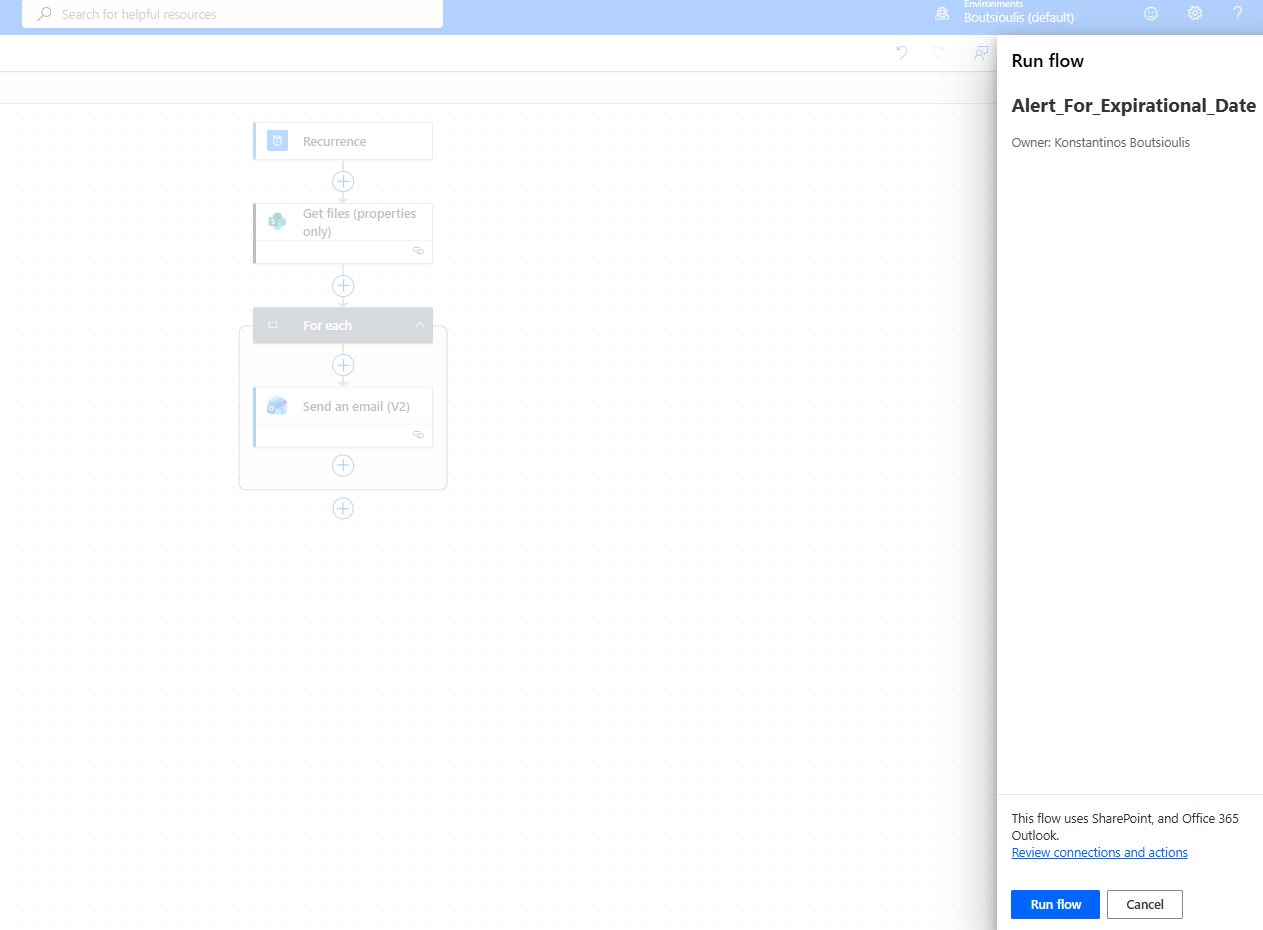Select the Recurrence trigger clock icon
Viewport: 1263px width, 930px height.
pyautogui.click(x=277, y=141)
